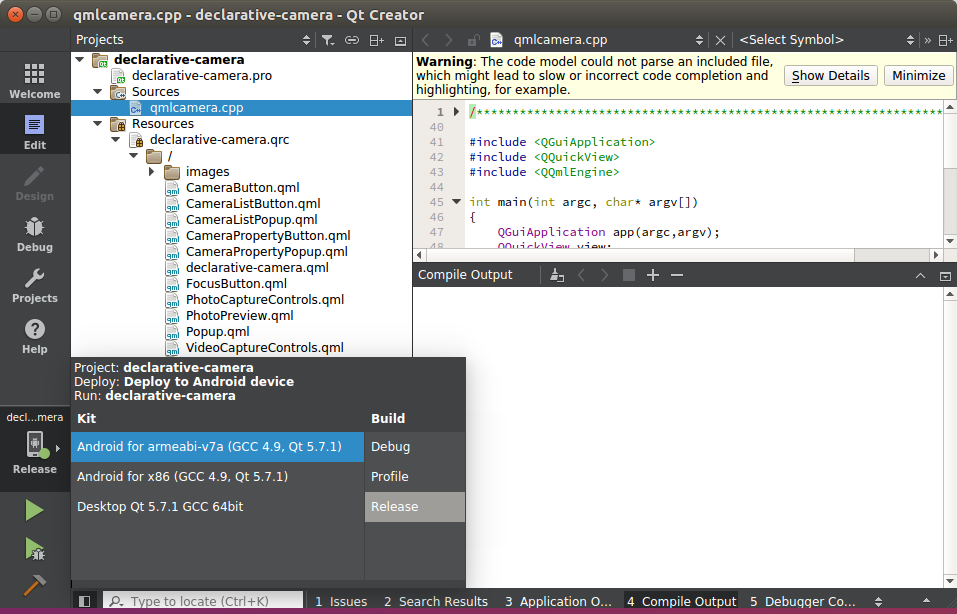Viewport: 957px width, 614px height.
Task: Collapse the root slash folder
Action: [x=134, y=156]
